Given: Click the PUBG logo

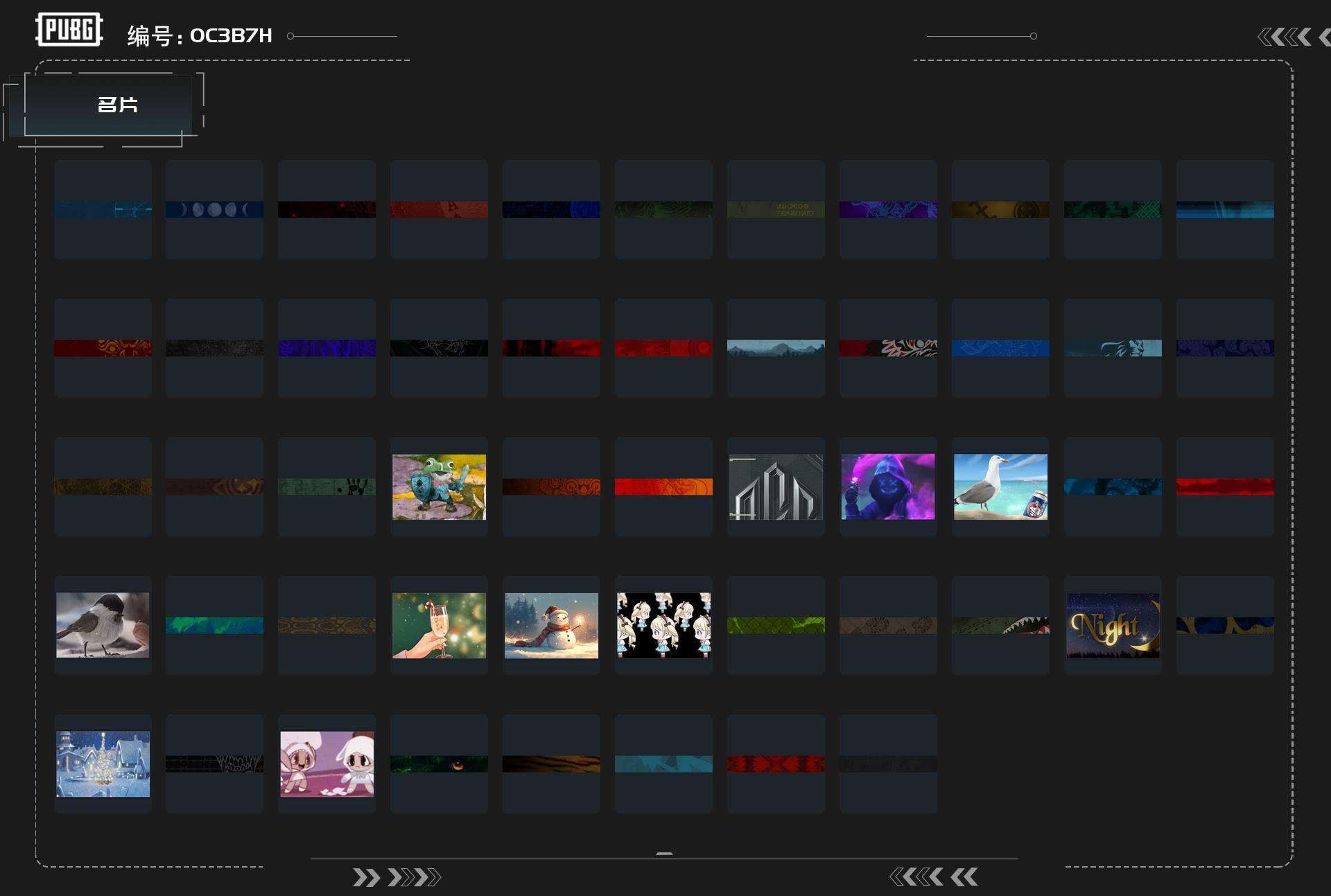Looking at the screenshot, I should pos(69,30).
